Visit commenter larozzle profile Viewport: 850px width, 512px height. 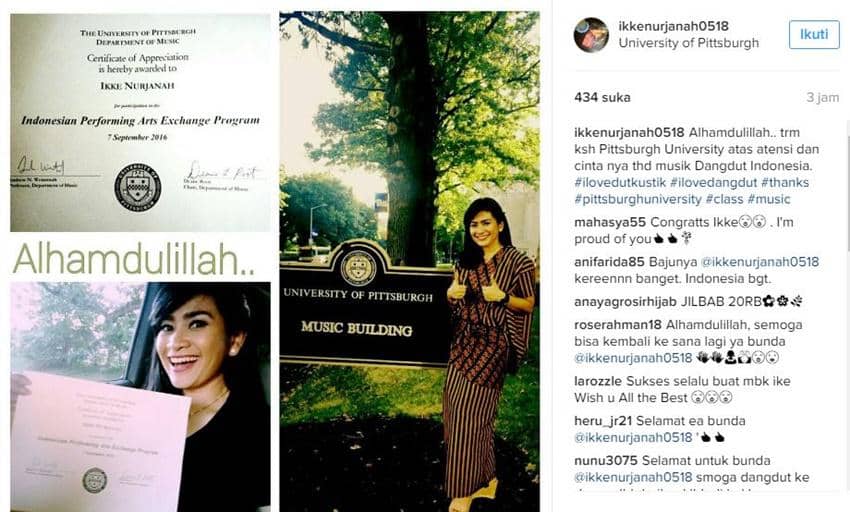[598, 381]
